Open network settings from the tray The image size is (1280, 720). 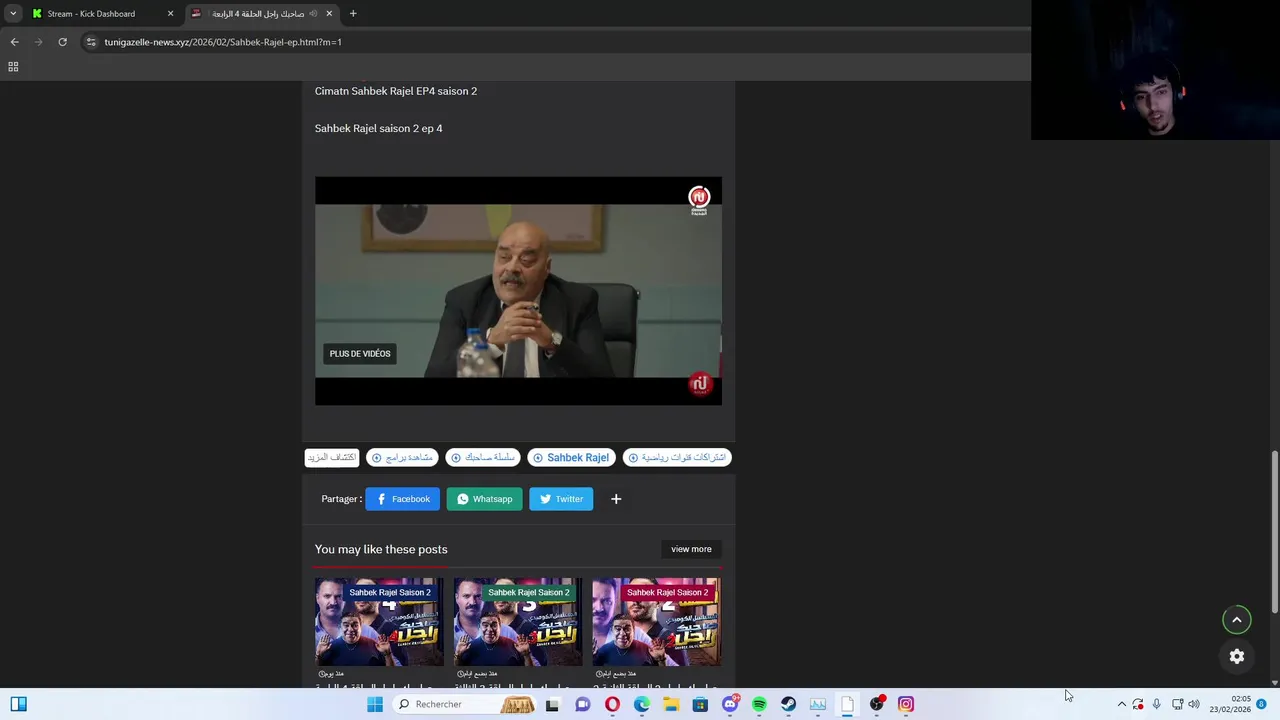(1177, 704)
